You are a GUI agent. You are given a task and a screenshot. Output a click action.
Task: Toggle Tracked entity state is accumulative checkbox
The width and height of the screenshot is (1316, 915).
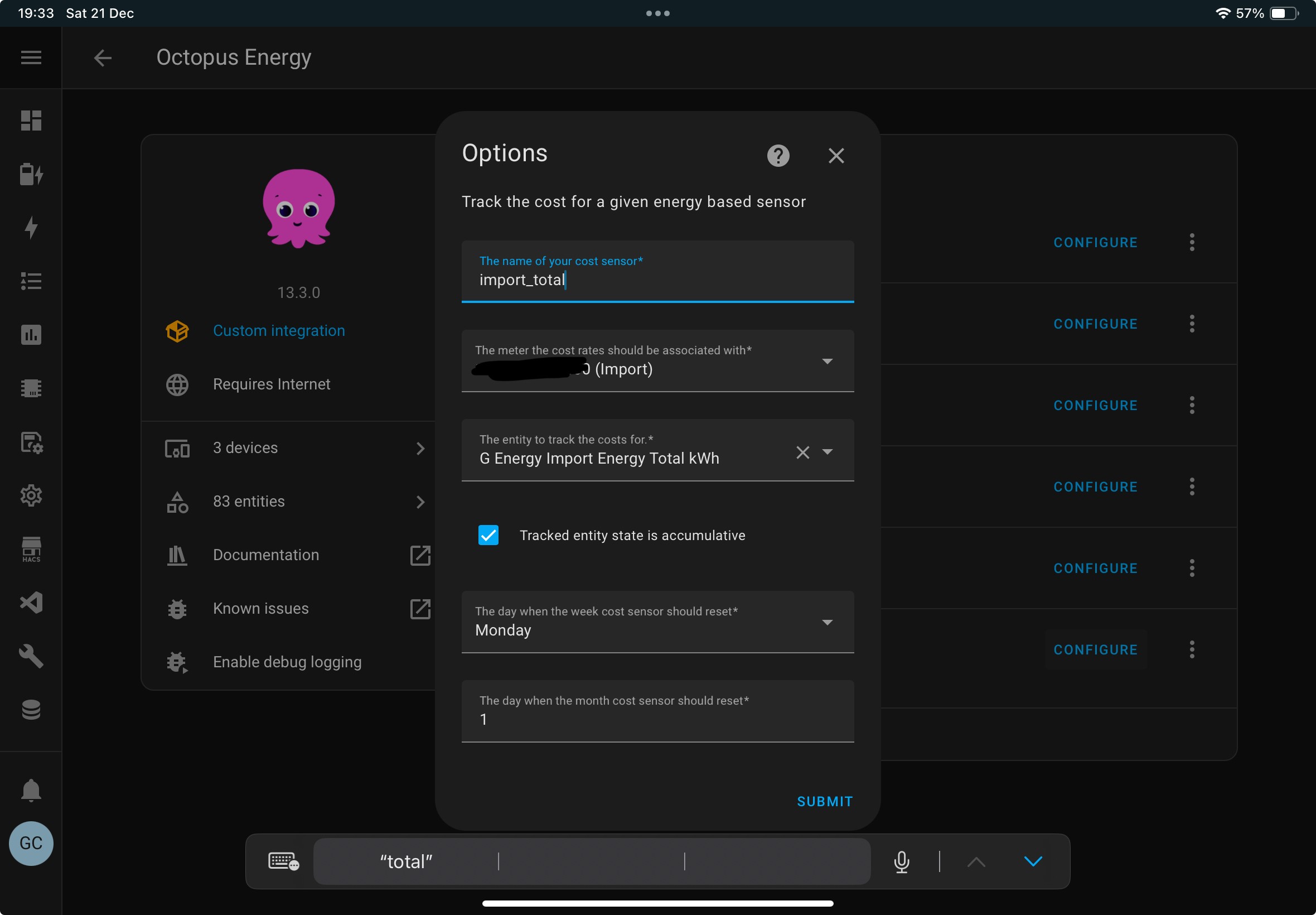tap(488, 535)
